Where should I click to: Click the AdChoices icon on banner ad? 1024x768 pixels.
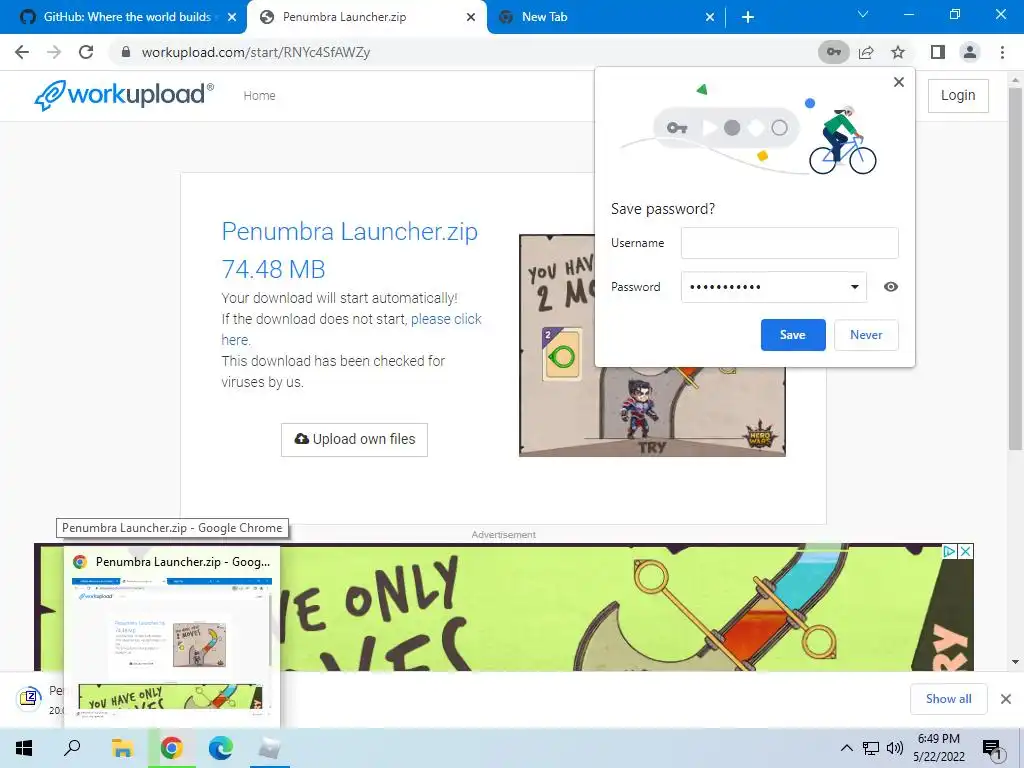click(949, 551)
